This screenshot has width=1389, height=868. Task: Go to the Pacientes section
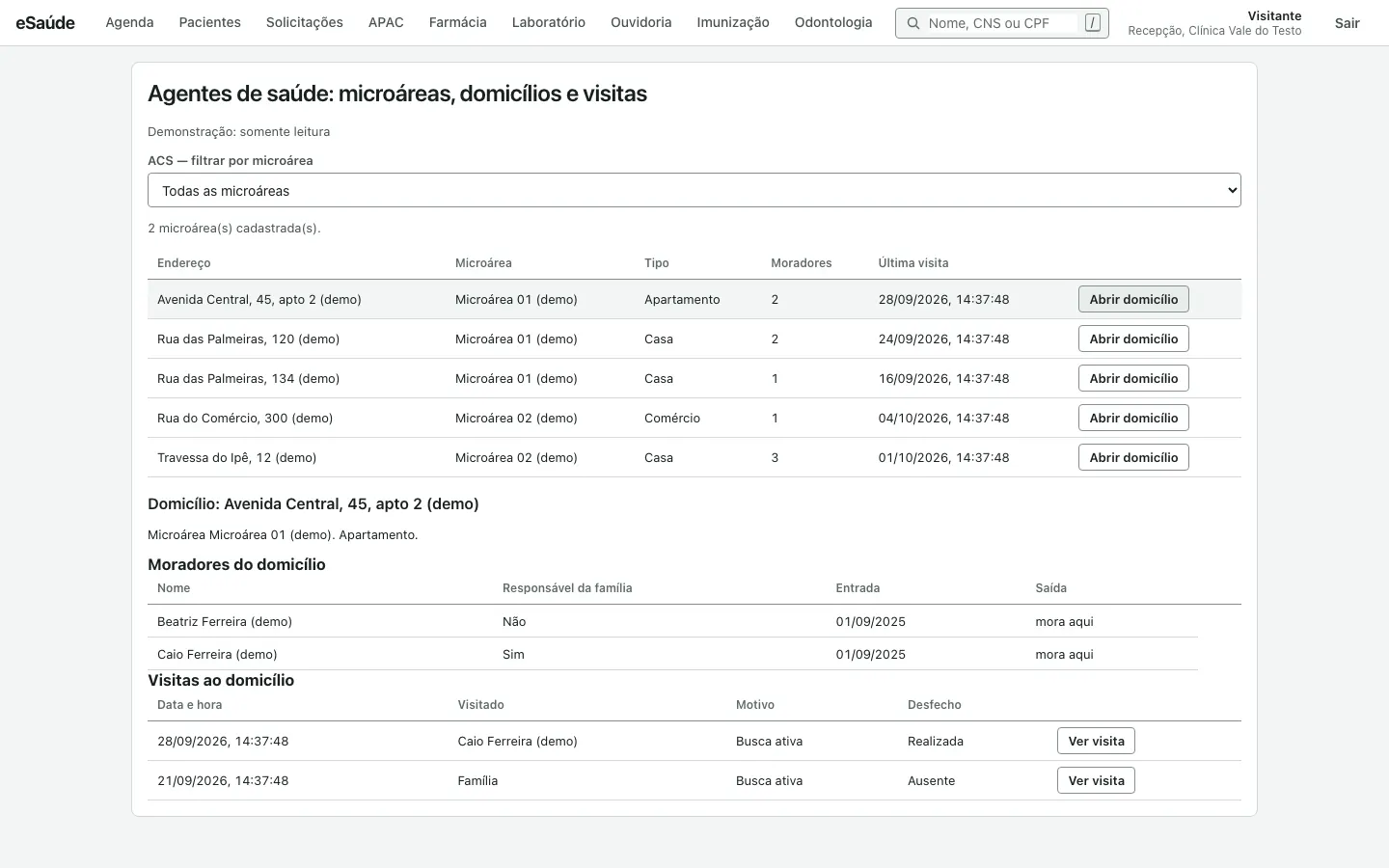(209, 22)
